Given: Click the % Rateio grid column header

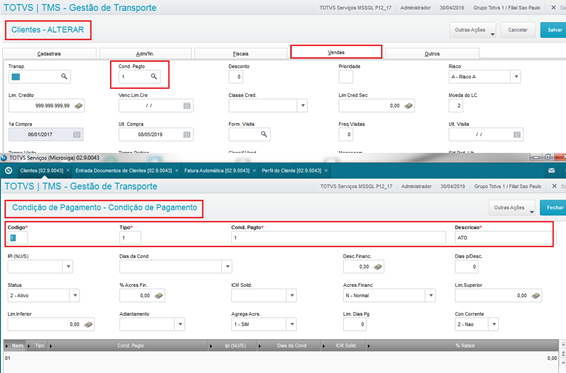Looking at the screenshot, I should coord(465,346).
